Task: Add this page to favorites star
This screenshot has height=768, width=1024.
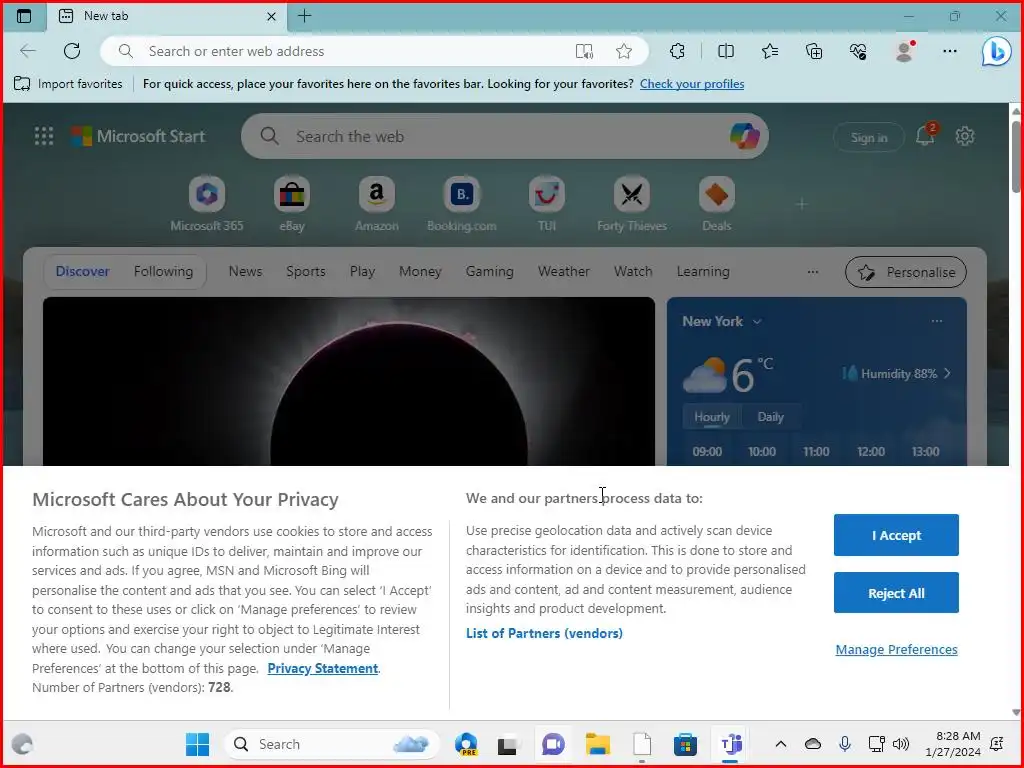Action: pos(624,51)
